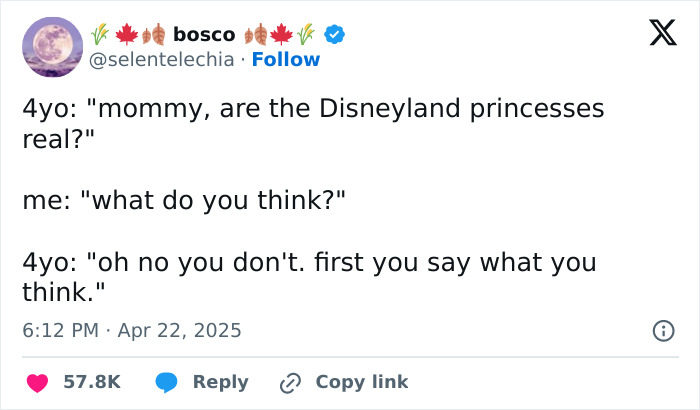The image size is (700, 410).
Task: Click the first red maple leaf emoji
Action: (125, 34)
